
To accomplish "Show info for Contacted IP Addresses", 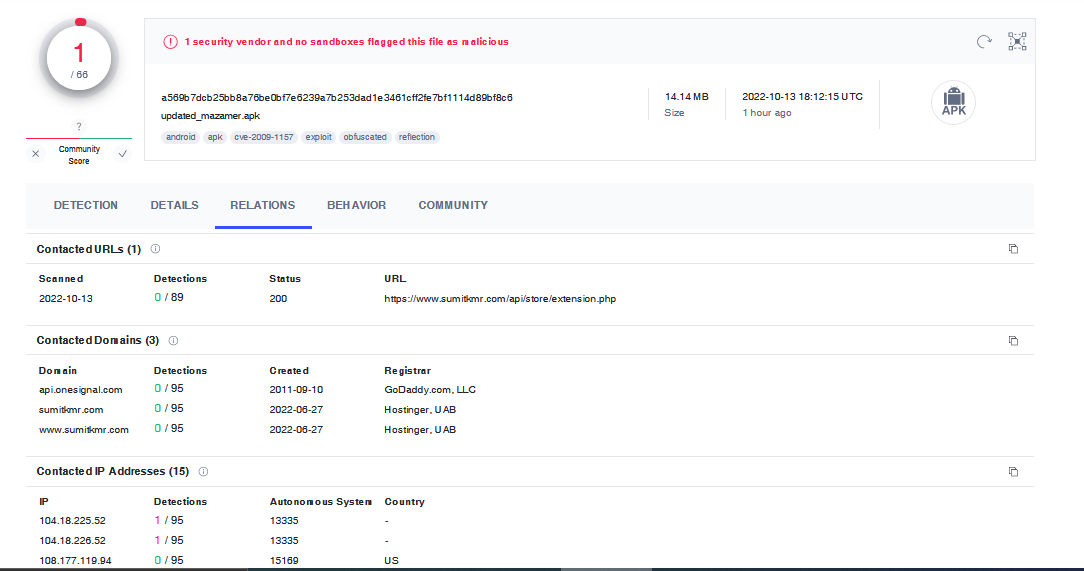I will pyautogui.click(x=203, y=471).
